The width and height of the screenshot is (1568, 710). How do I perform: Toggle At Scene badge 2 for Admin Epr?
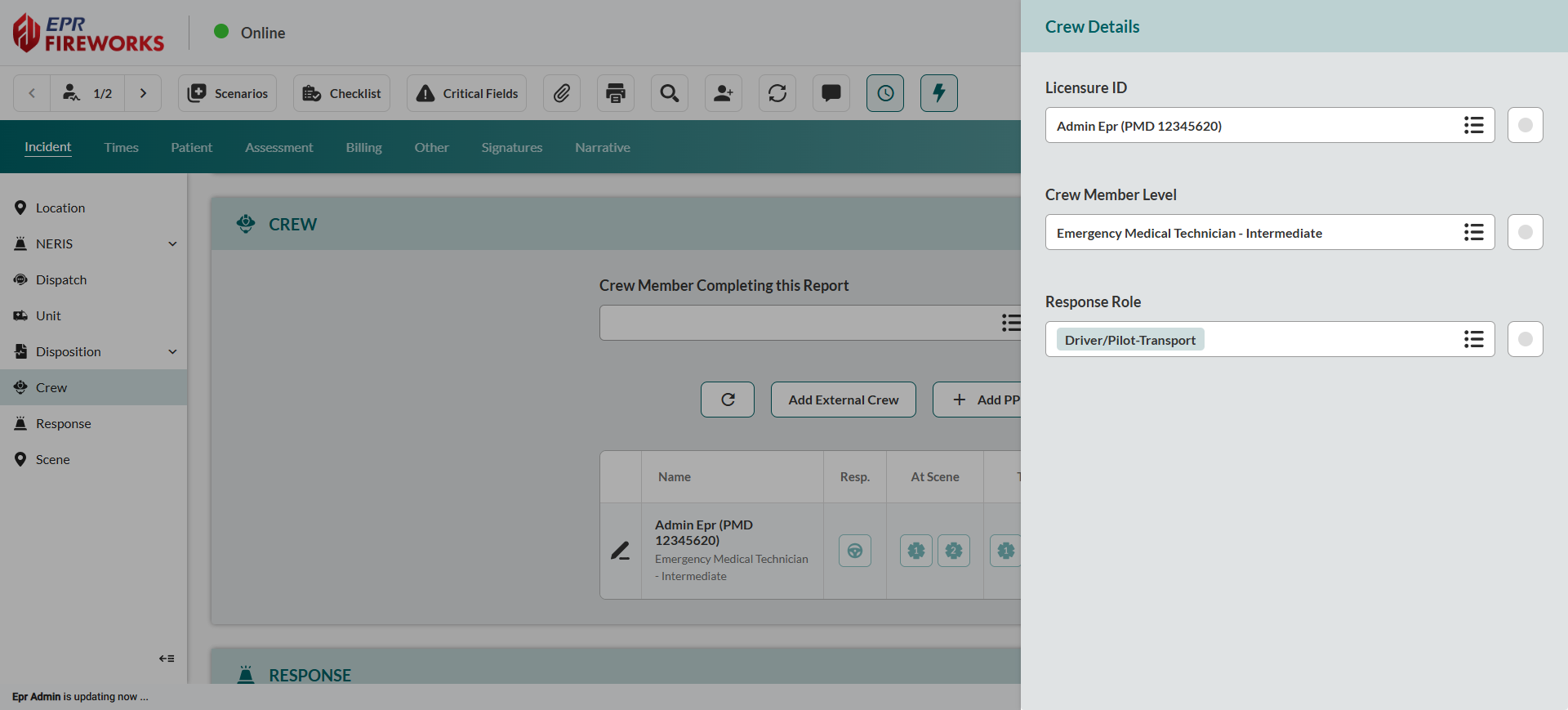click(954, 551)
